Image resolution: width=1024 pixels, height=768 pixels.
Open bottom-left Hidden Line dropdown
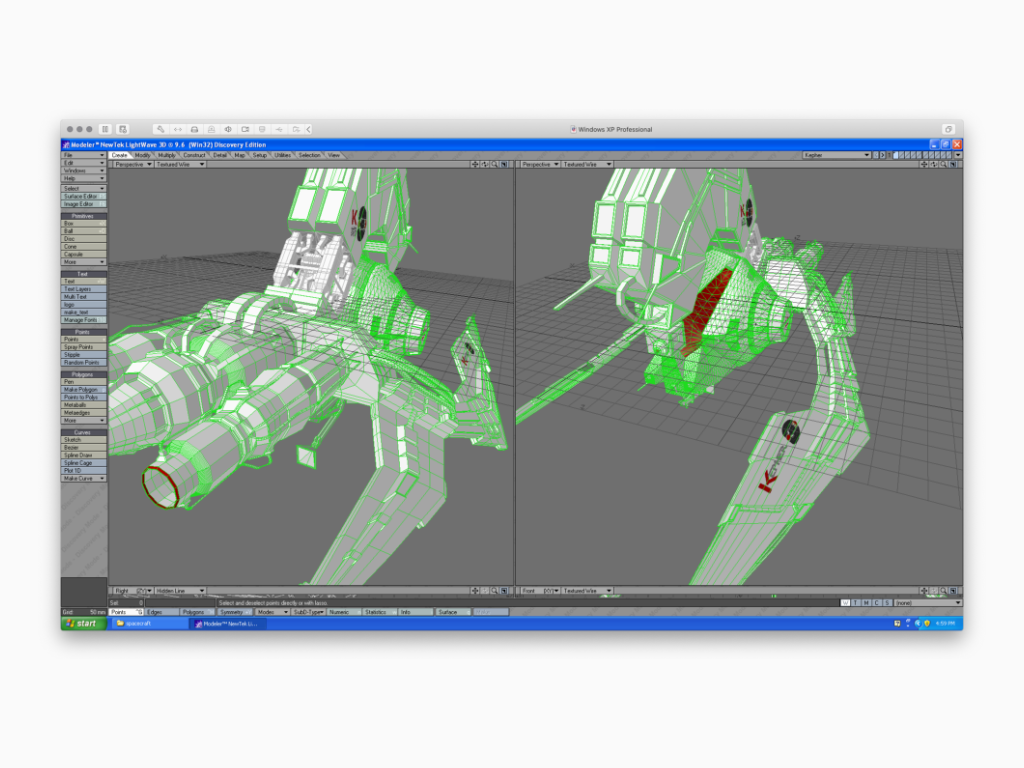click(x=180, y=591)
